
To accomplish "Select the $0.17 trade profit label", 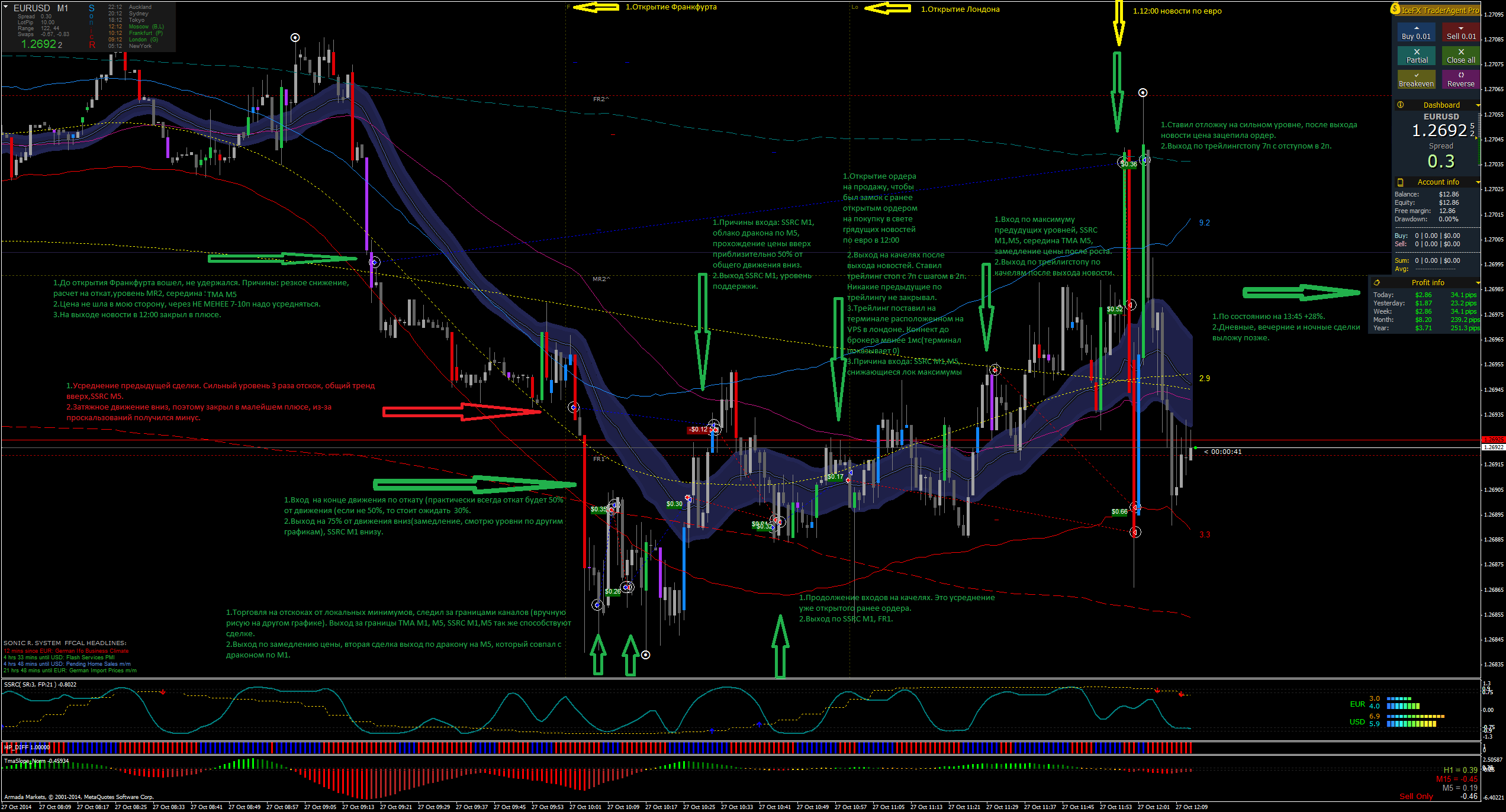I will (835, 476).
